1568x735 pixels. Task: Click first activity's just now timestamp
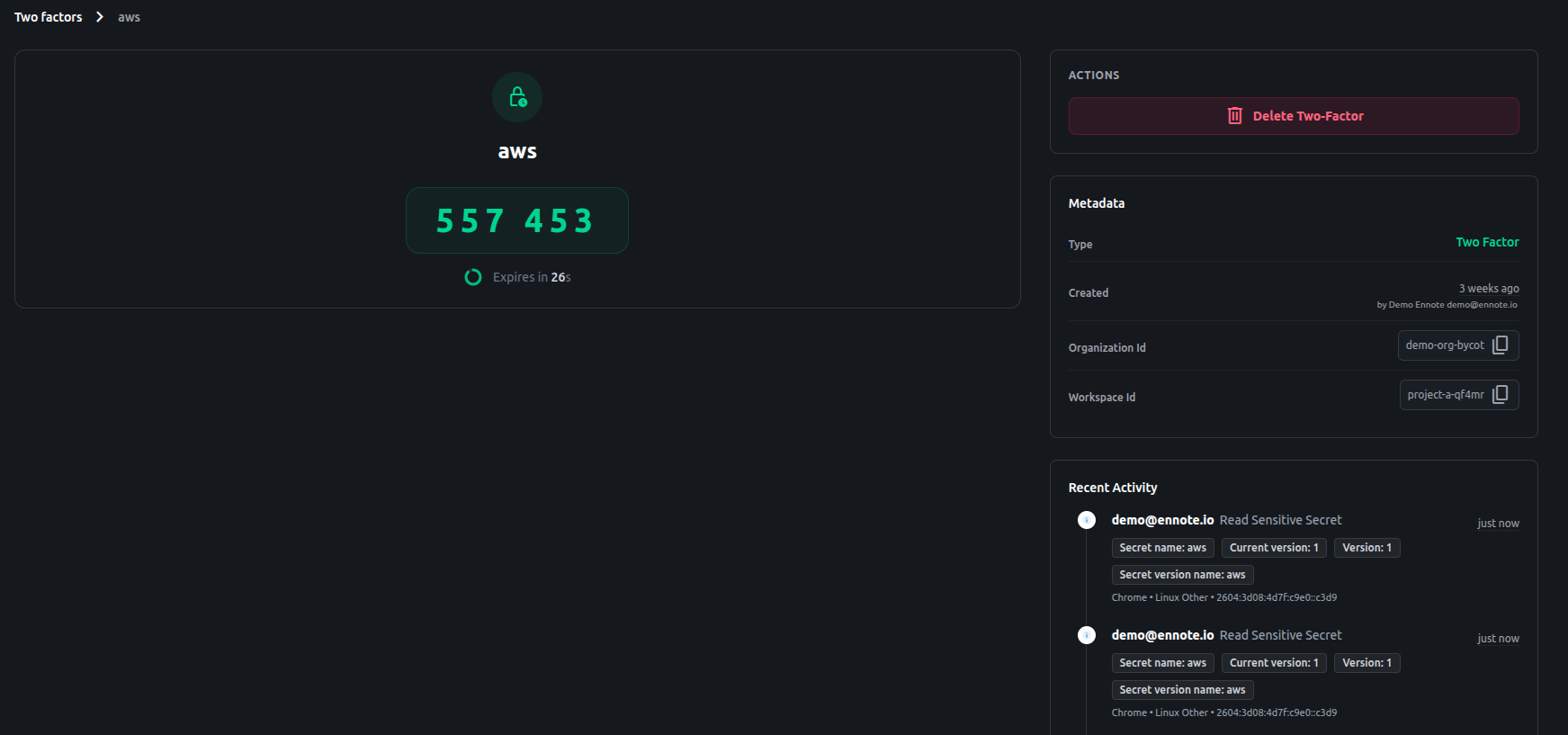tap(1498, 524)
